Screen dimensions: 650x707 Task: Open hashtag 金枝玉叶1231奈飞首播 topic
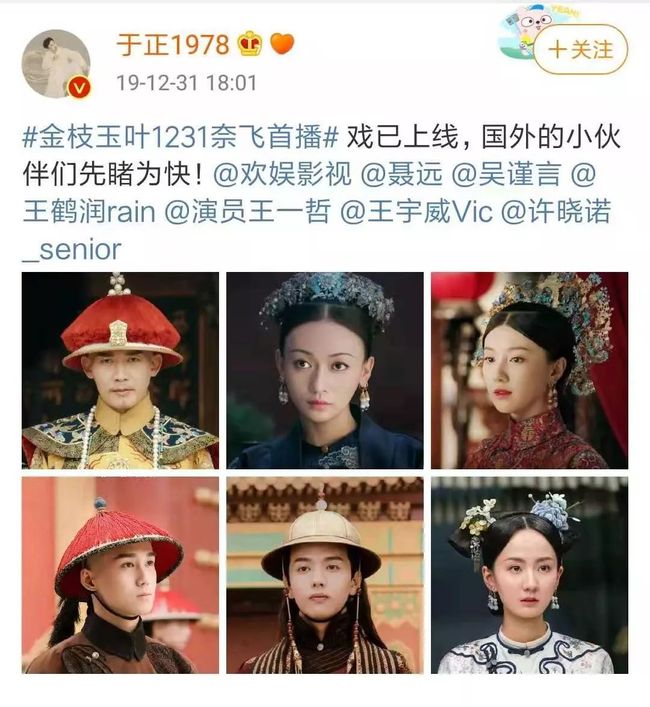click(180, 137)
